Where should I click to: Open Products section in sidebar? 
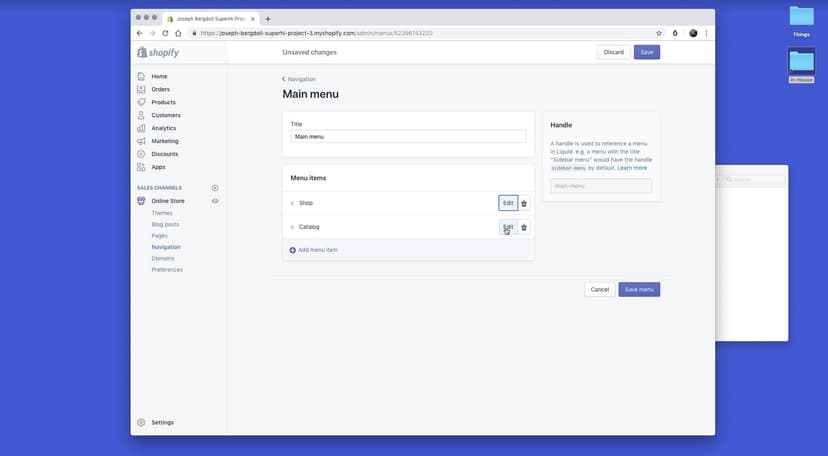coord(163,102)
